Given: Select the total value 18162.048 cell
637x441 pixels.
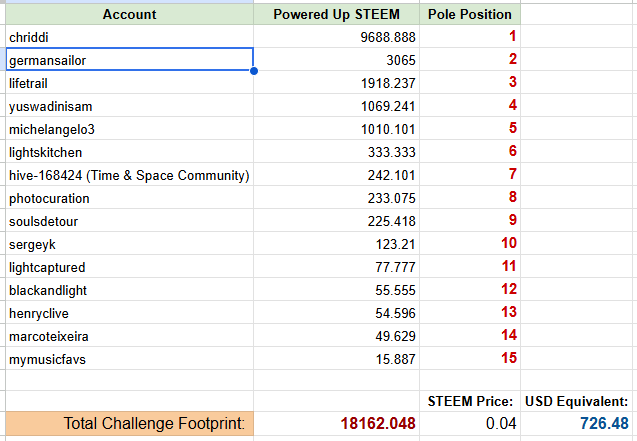Looking at the screenshot, I should (x=336, y=423).
